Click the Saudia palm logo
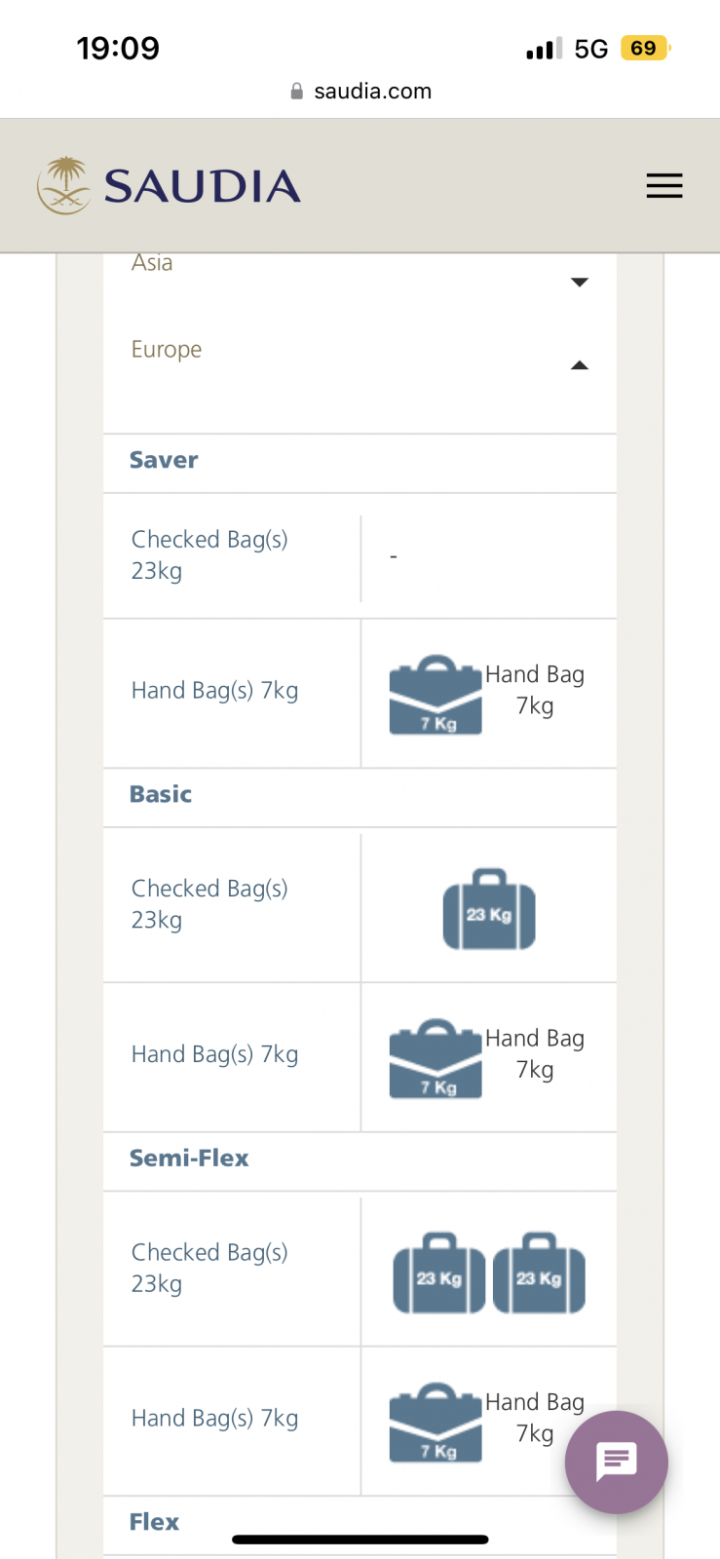Screen dimensions: 720x1559 click(64, 186)
